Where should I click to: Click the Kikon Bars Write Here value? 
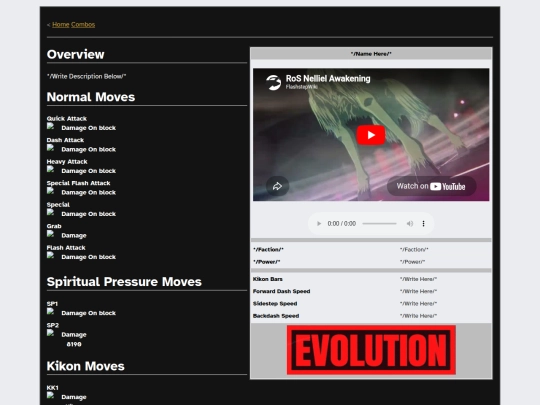[418, 279]
